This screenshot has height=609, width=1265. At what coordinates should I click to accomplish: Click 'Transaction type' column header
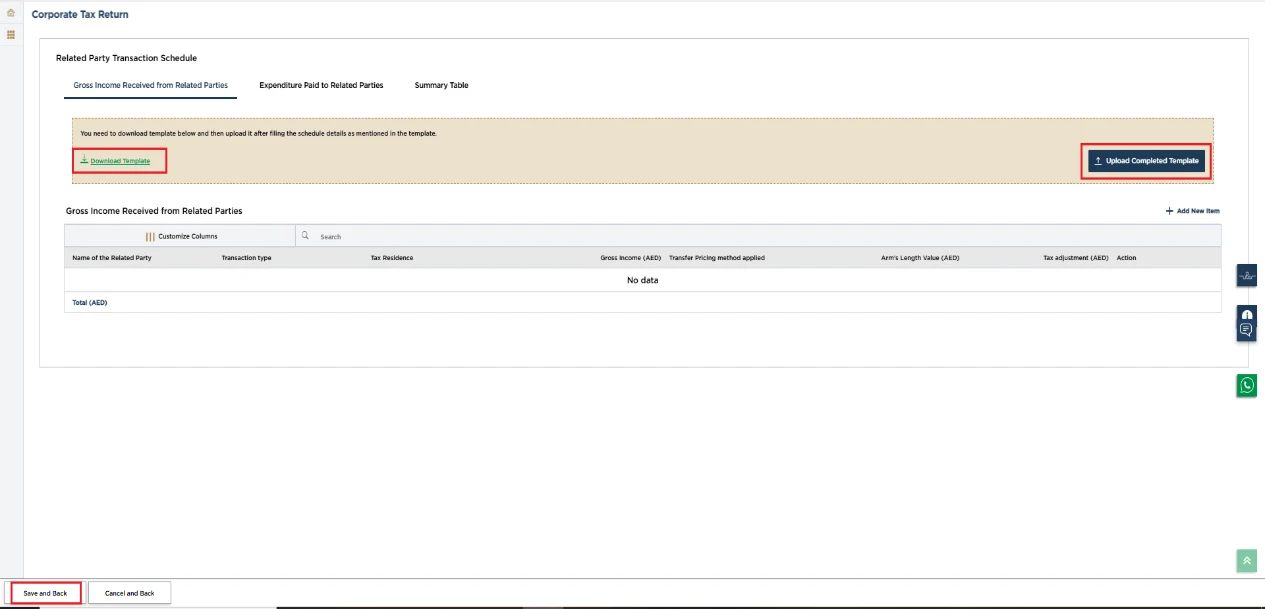coord(246,258)
